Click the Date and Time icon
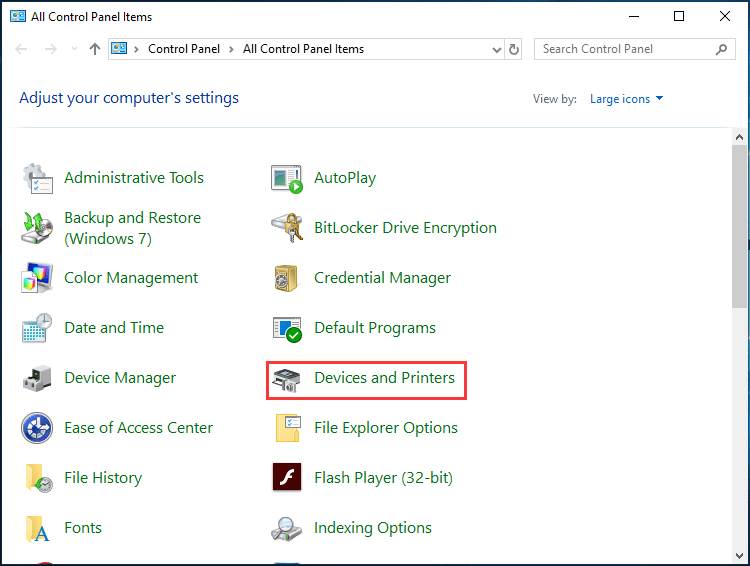Viewport: 750px width, 566px height. 37,328
